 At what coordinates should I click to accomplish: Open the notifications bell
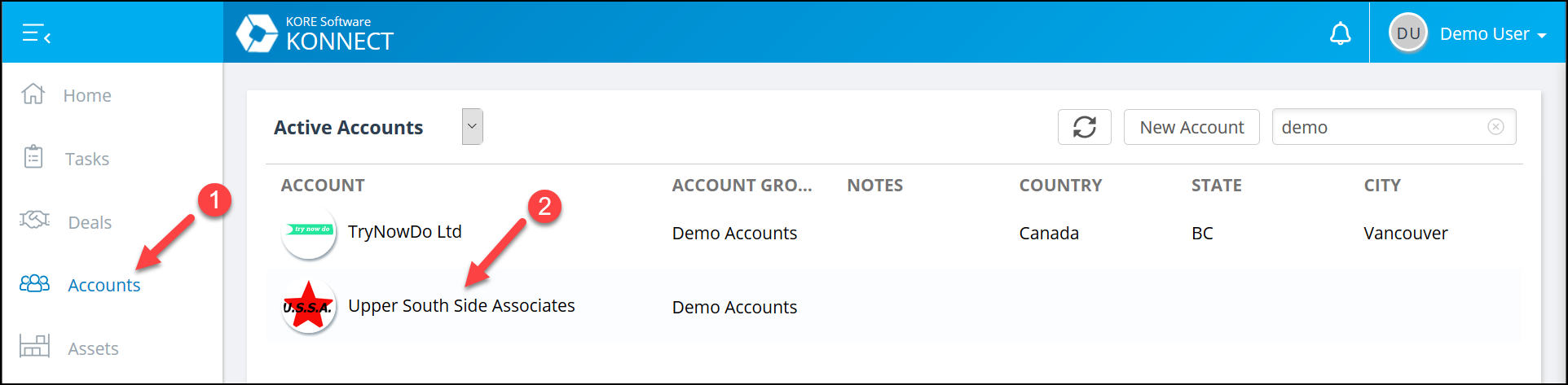point(1340,33)
